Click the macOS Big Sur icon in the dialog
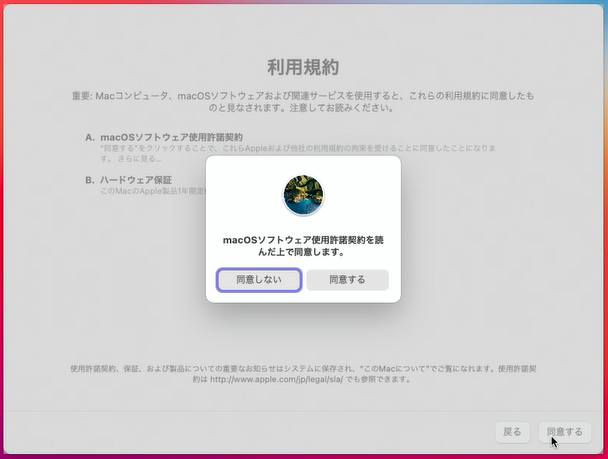 [x=303, y=195]
